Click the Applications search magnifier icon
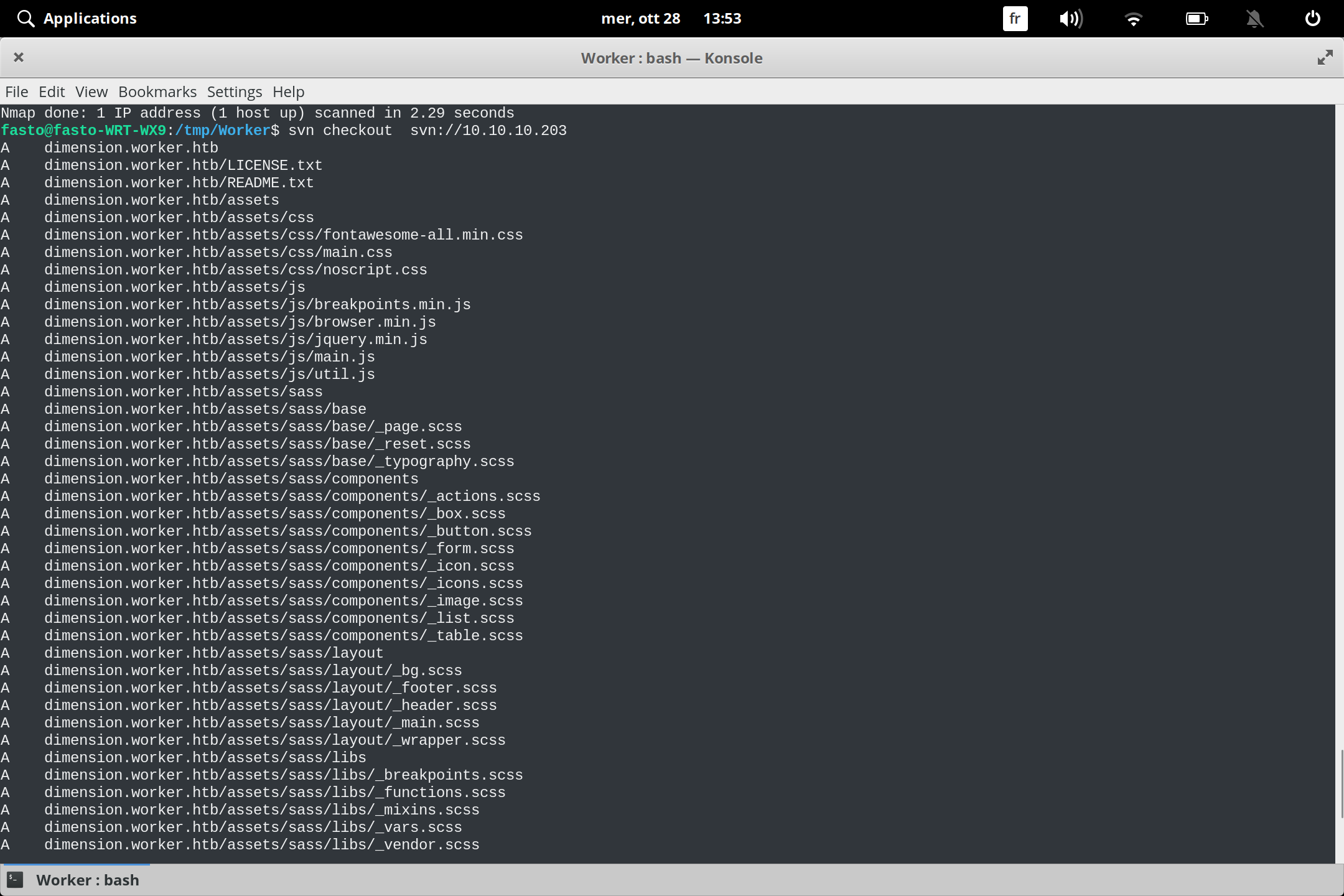The height and width of the screenshot is (896, 1344). (x=26, y=18)
